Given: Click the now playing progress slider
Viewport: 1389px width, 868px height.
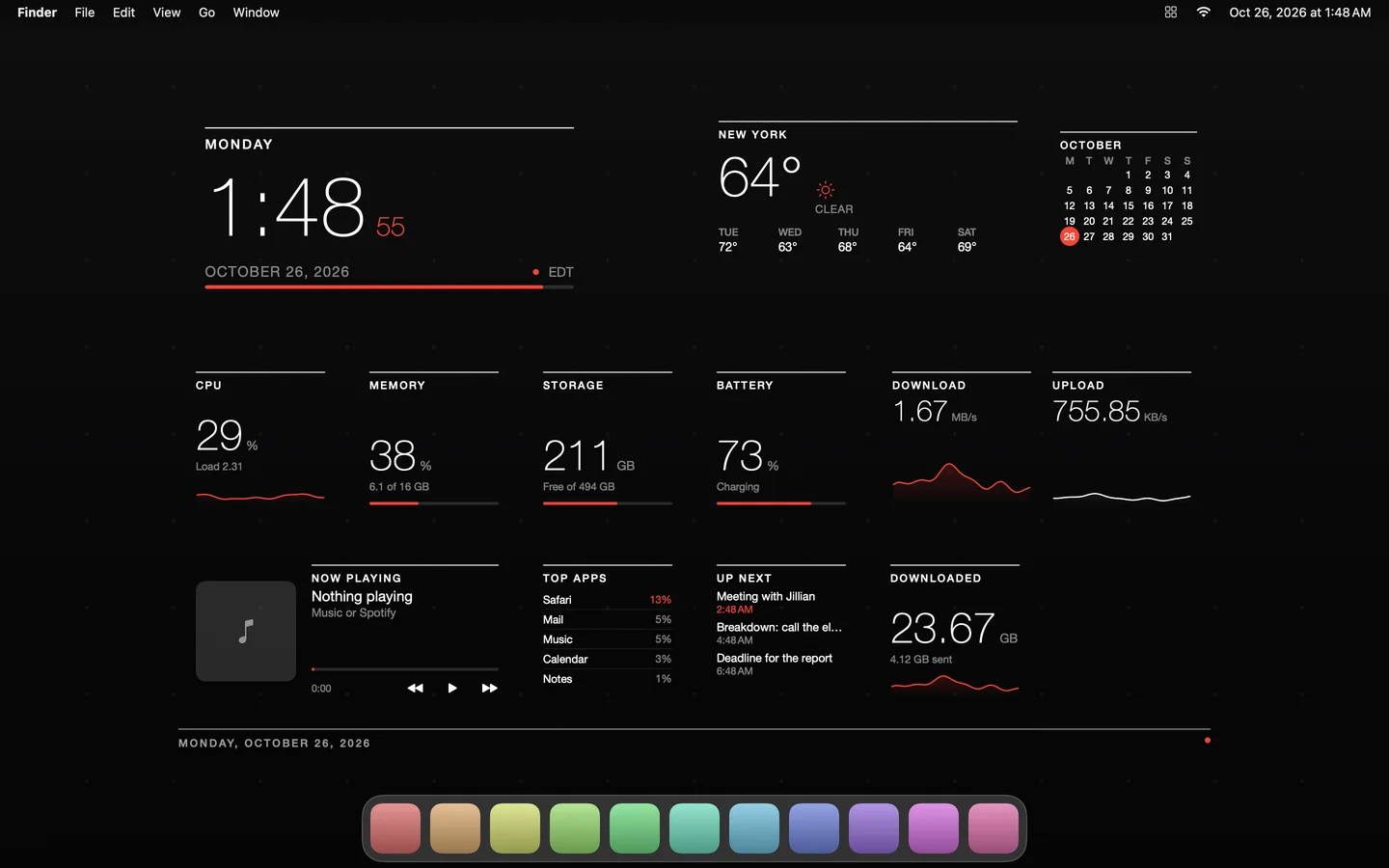Looking at the screenshot, I should (x=405, y=668).
